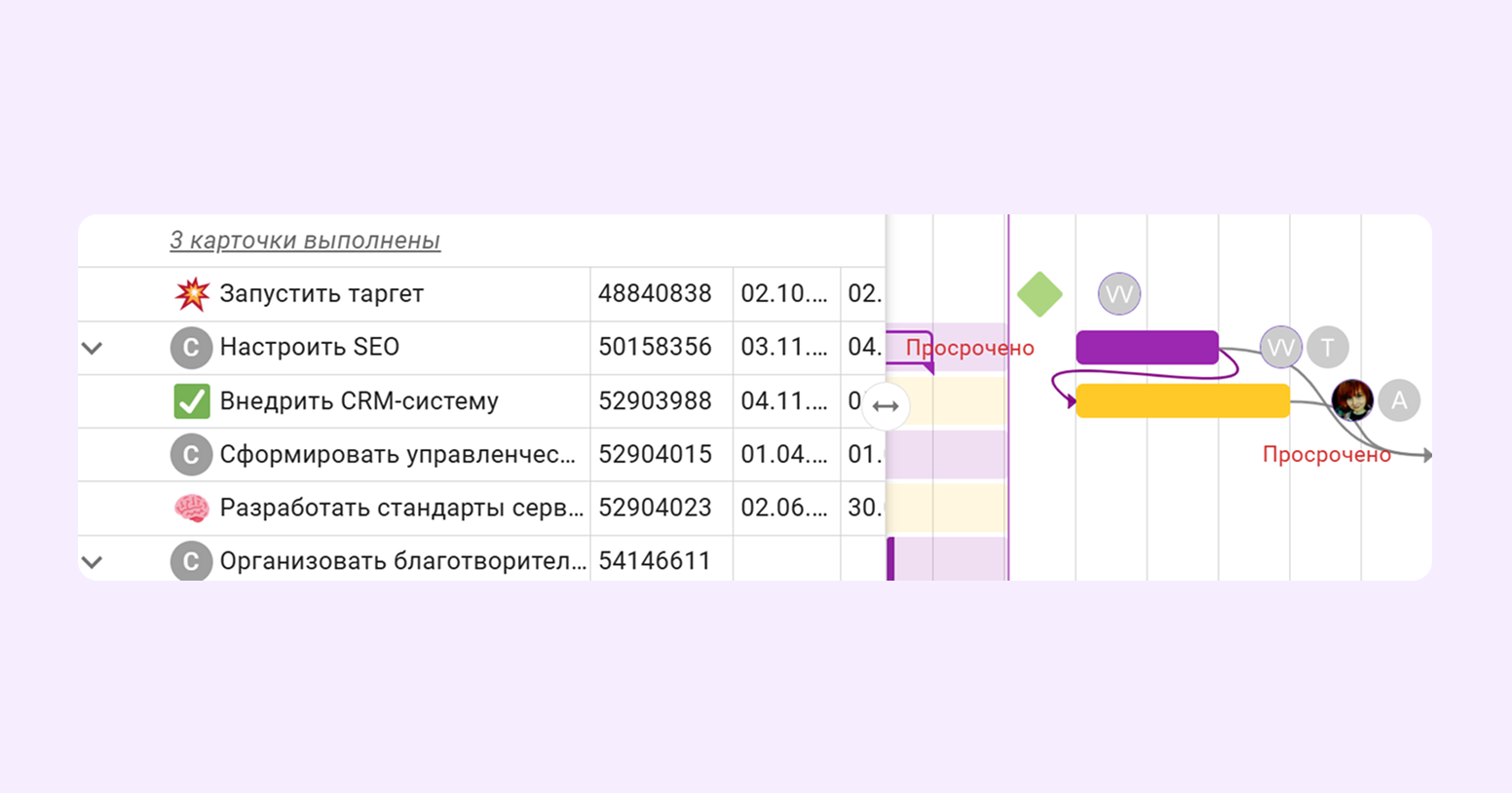Open the 3 карточки выполнены link

click(x=305, y=241)
